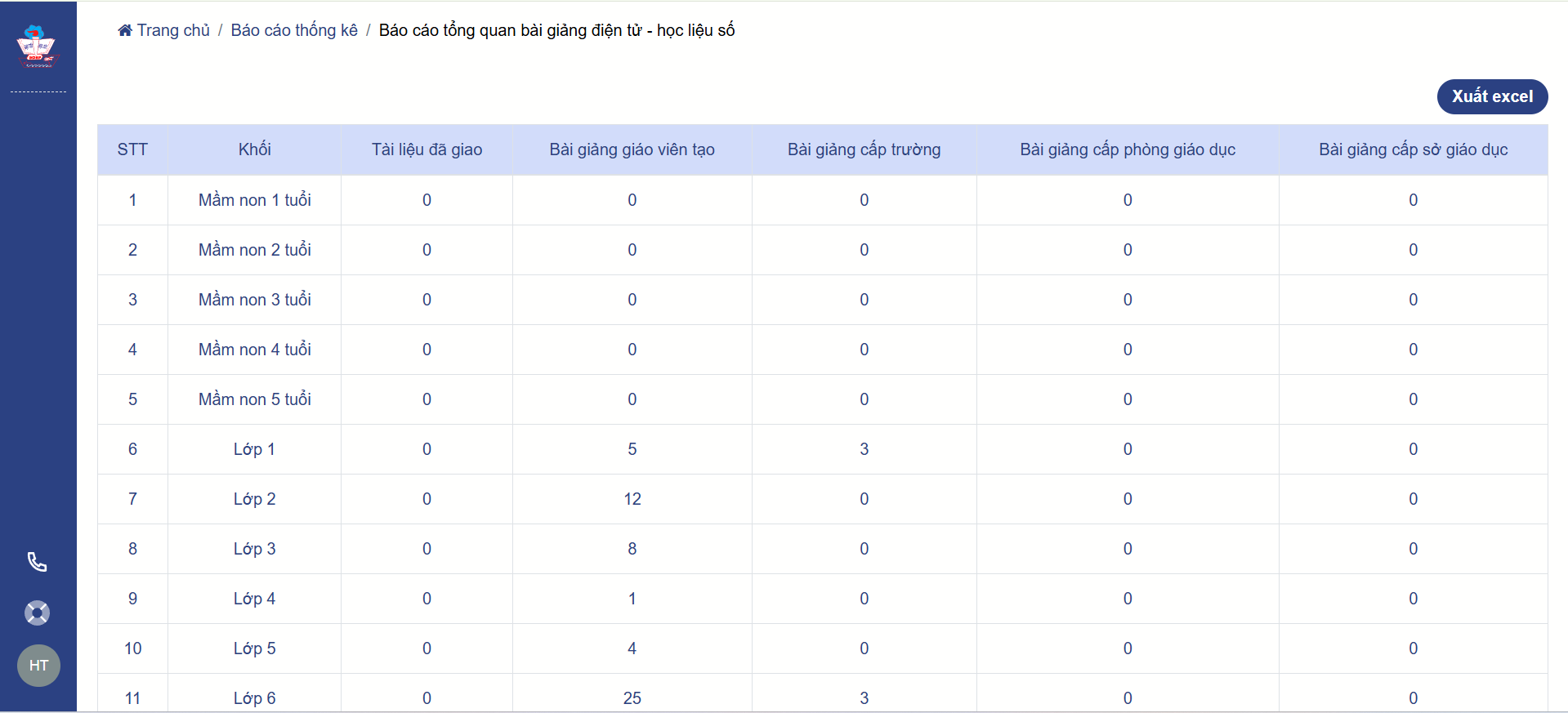Click Bài giảng giáo viên tạo header
1568x713 pixels.
point(632,149)
